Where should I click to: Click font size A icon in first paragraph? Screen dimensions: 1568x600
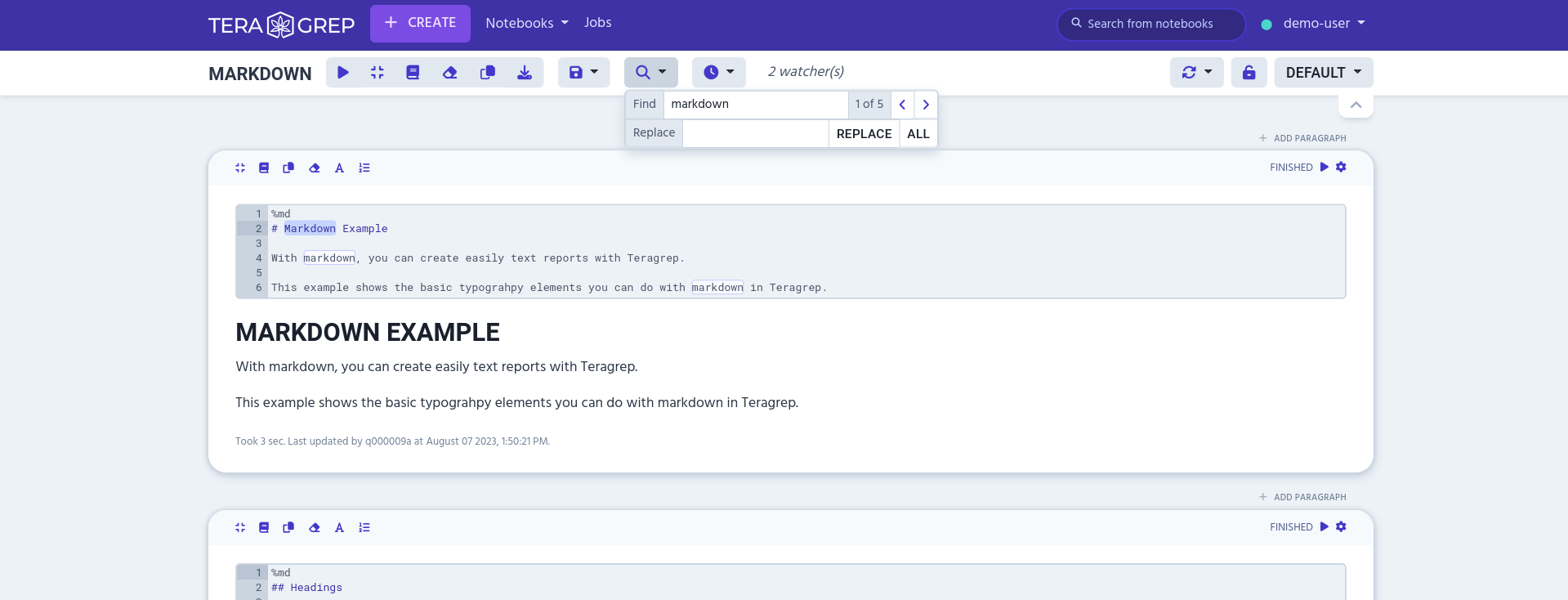[x=339, y=168]
